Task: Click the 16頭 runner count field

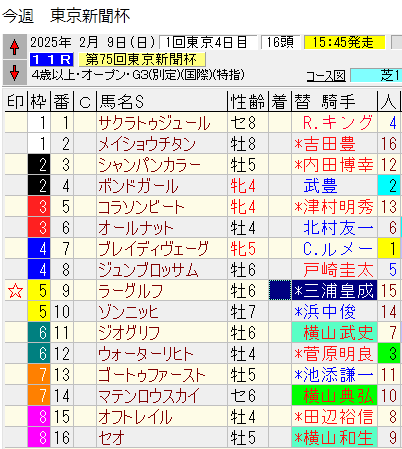Action: click(x=280, y=42)
